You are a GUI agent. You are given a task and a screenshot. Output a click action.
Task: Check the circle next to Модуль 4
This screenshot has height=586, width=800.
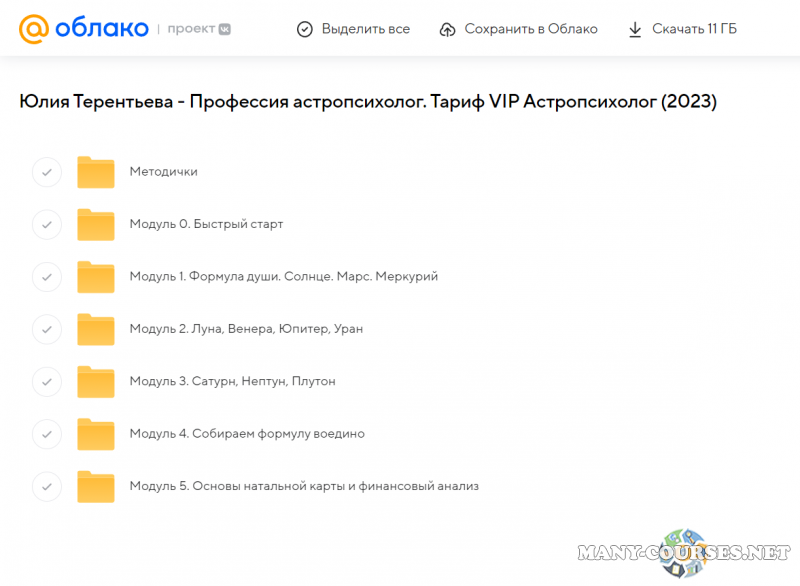coord(47,434)
